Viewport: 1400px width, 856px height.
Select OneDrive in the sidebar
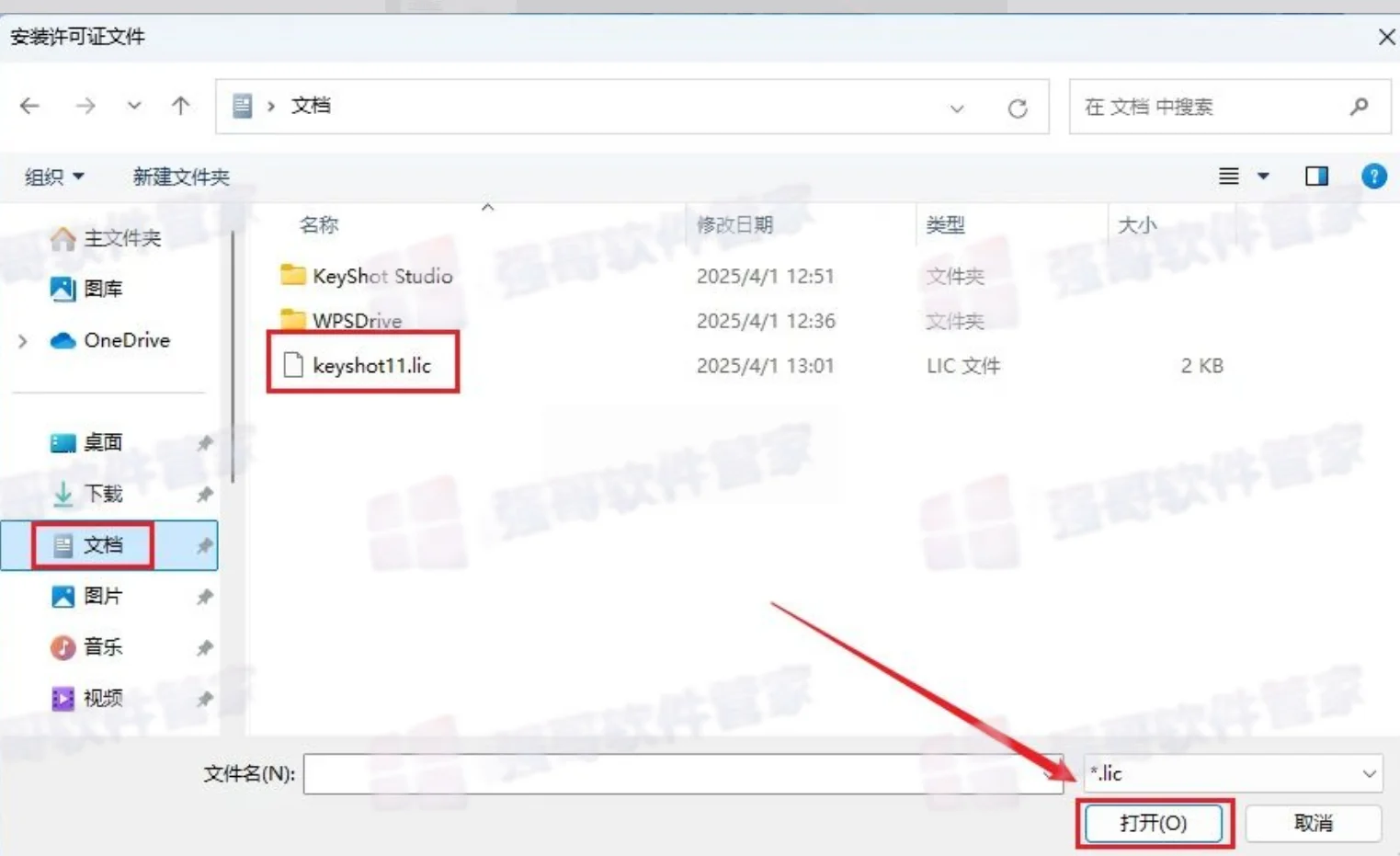point(127,340)
